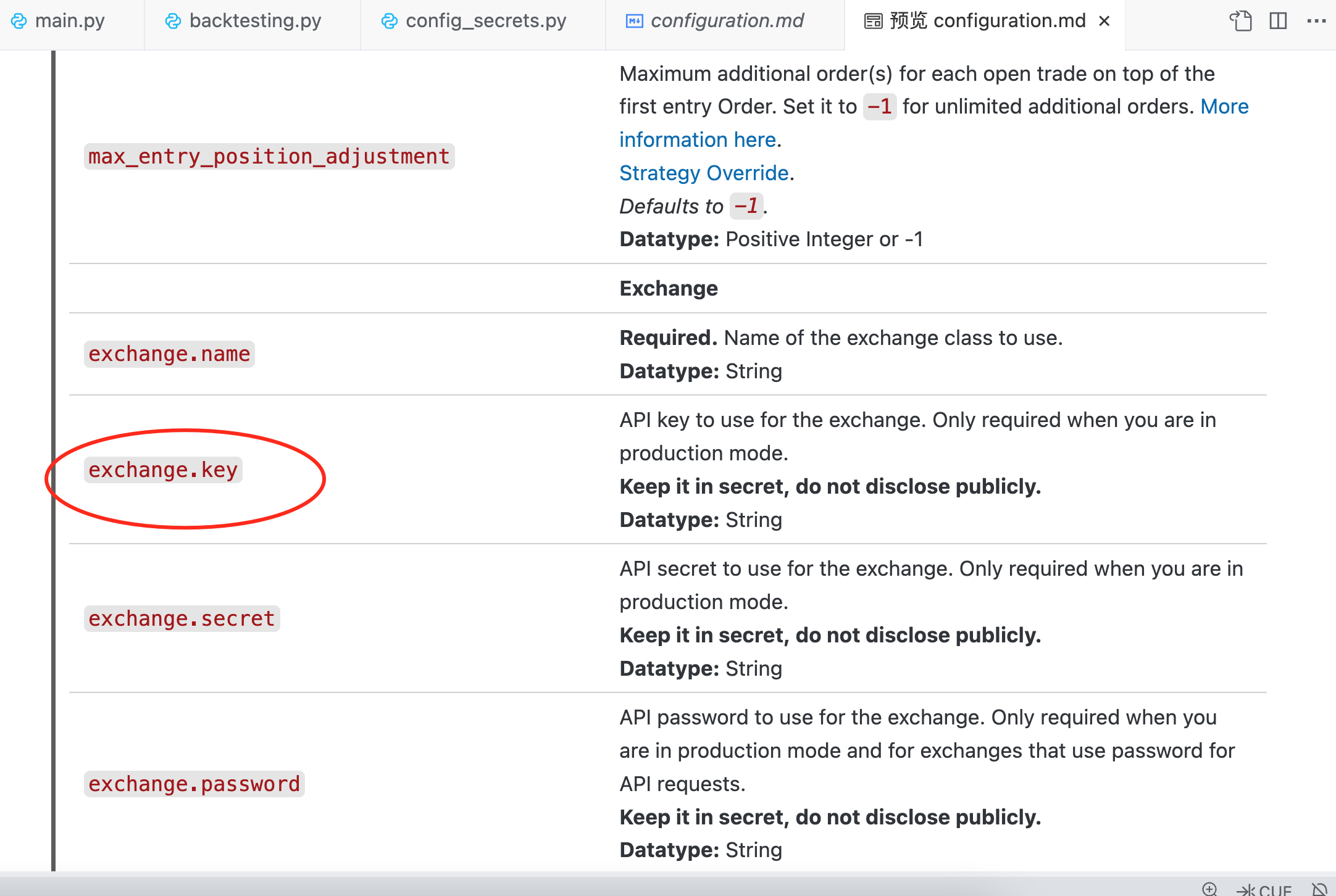Switch to the main.py tab

pos(69,21)
